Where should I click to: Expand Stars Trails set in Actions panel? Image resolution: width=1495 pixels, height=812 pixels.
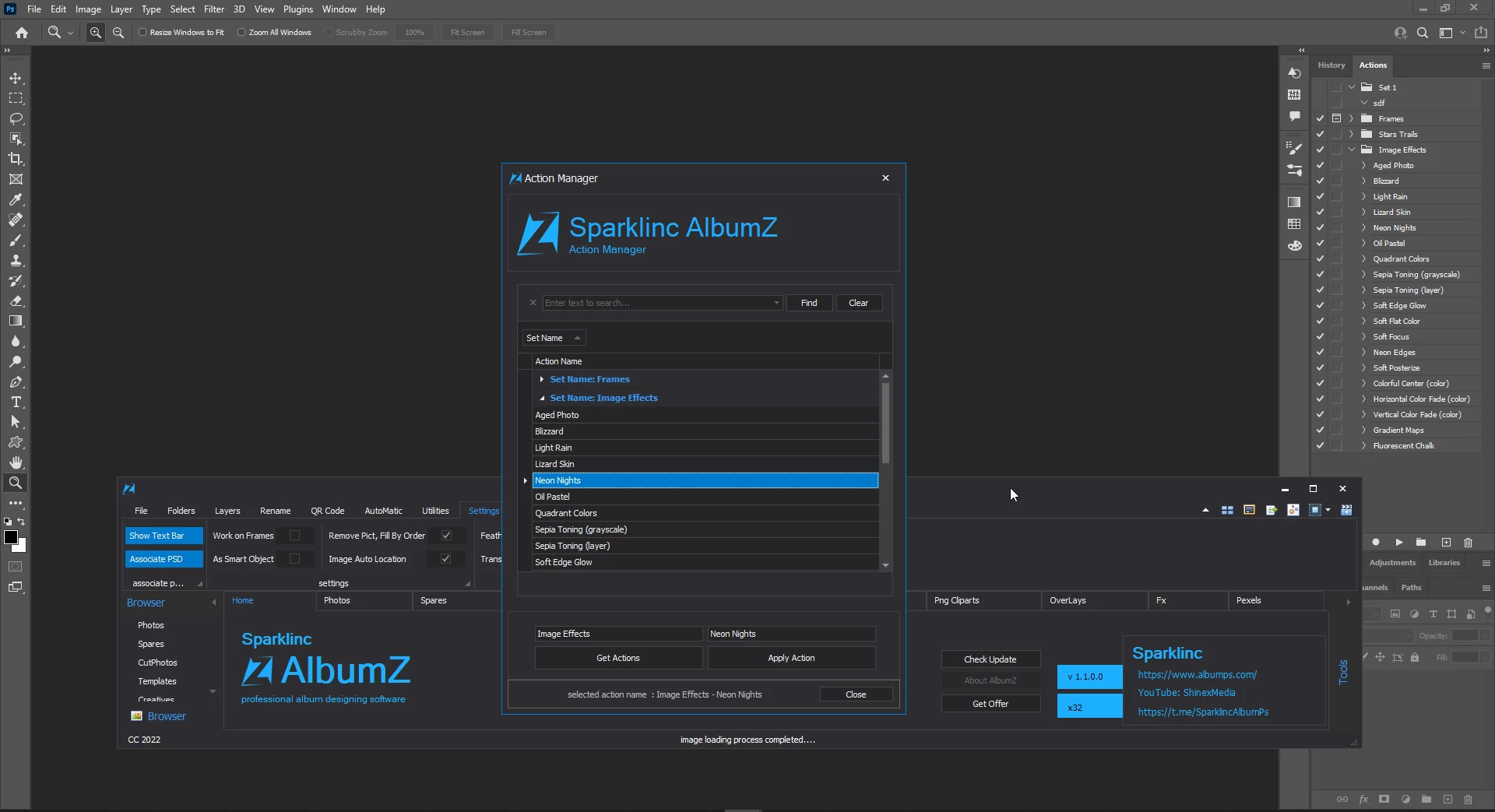click(x=1352, y=134)
